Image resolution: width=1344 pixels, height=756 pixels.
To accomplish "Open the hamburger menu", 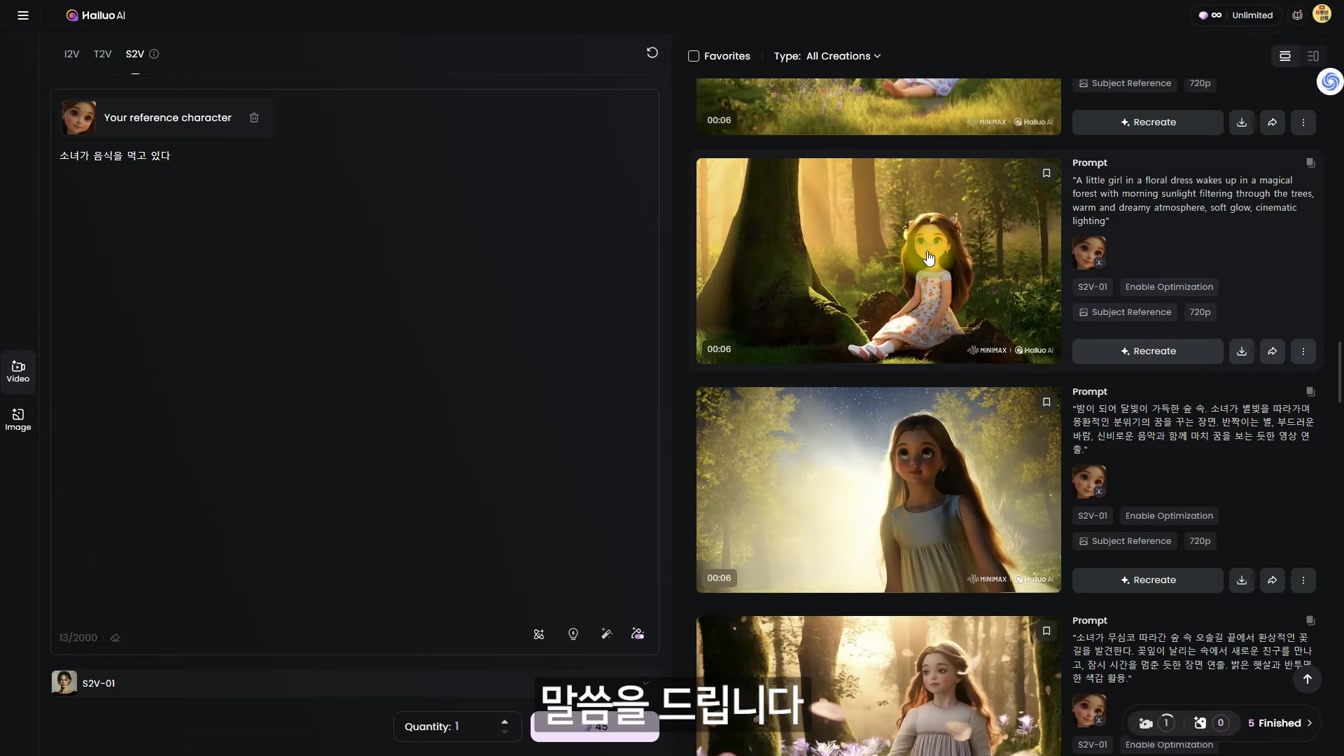I will pyautogui.click(x=23, y=15).
